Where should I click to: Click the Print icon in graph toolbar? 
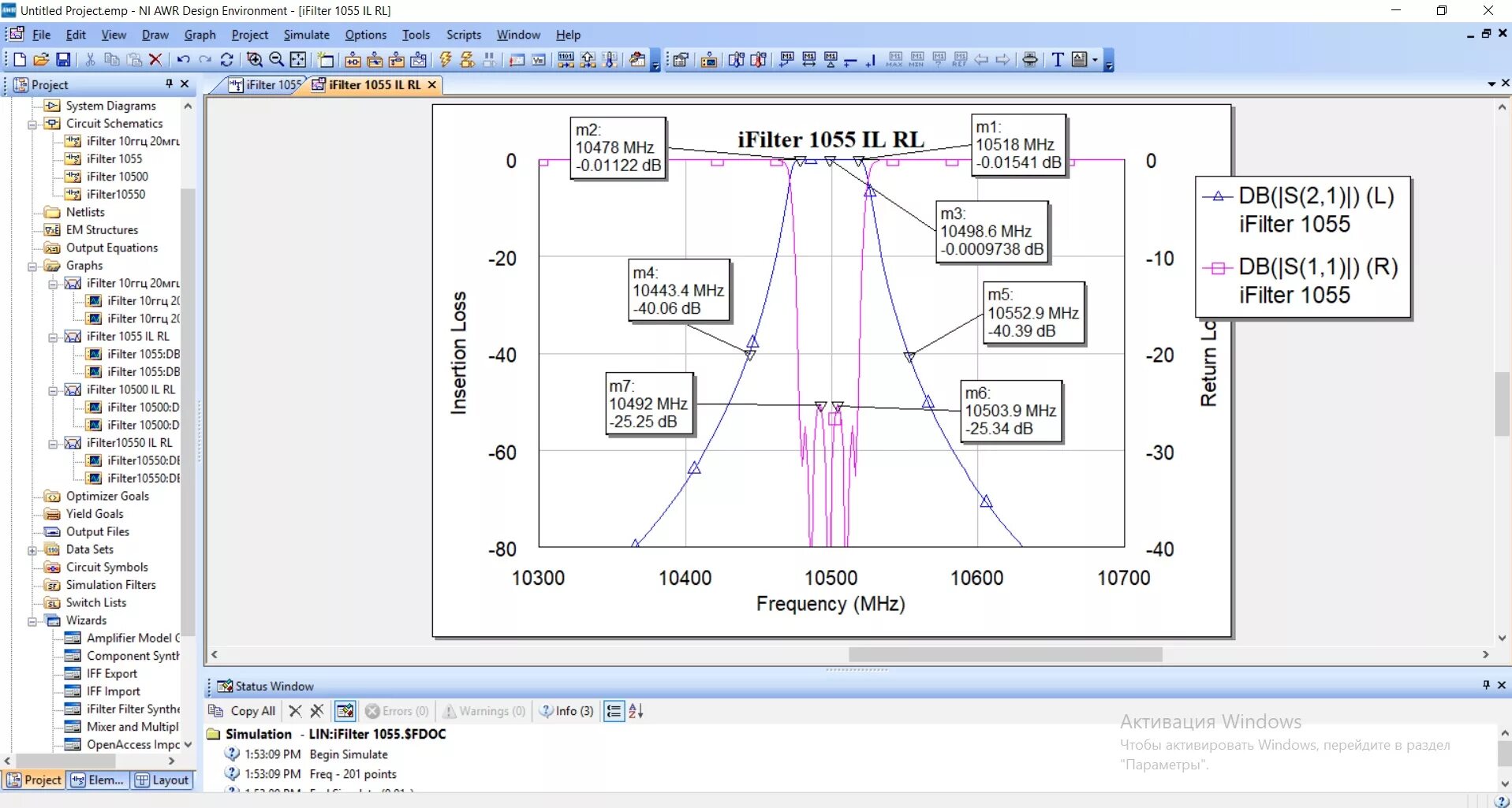click(x=1030, y=60)
